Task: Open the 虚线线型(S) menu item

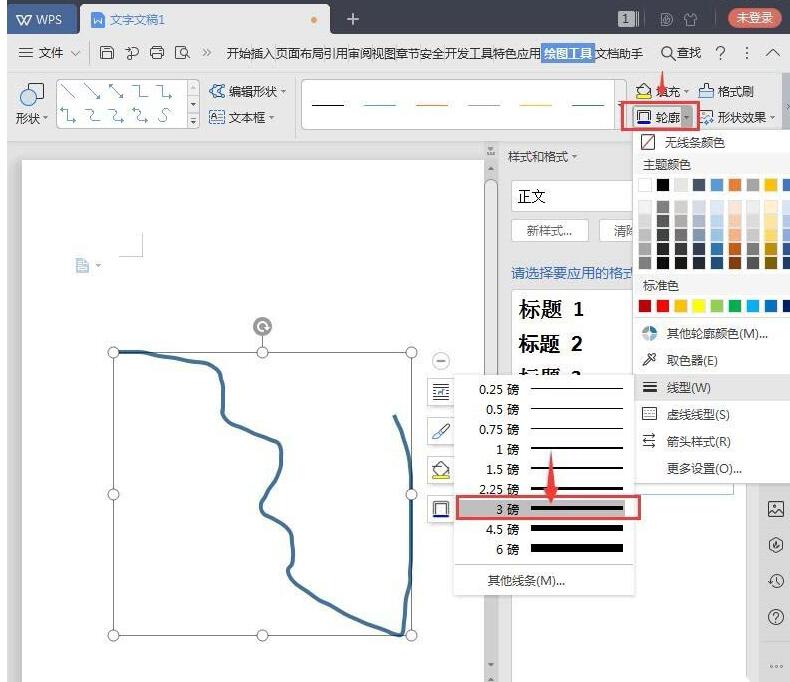Action: tap(712, 415)
